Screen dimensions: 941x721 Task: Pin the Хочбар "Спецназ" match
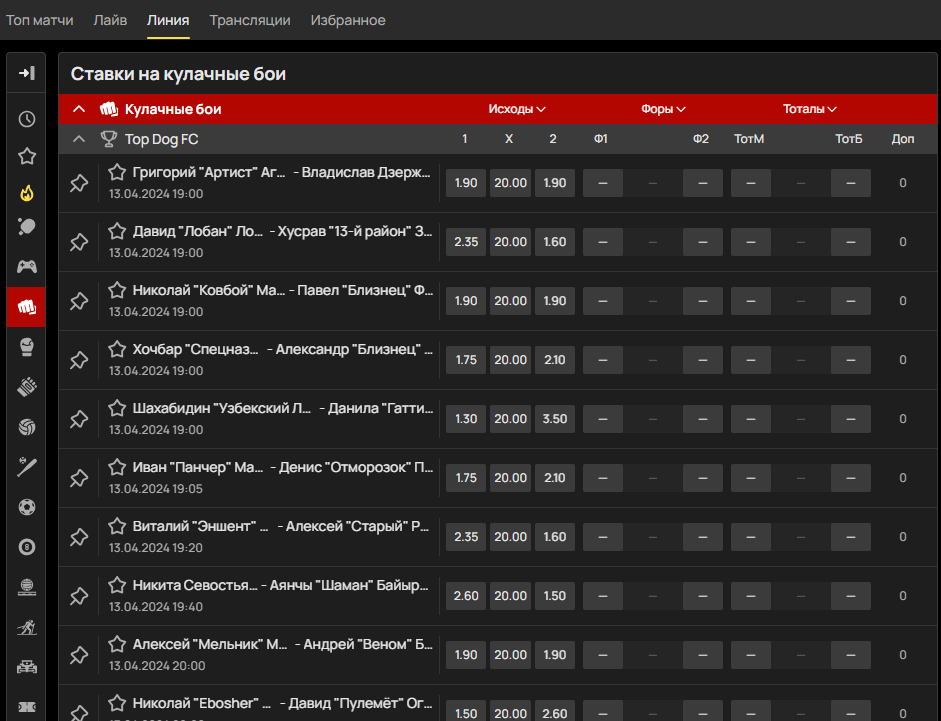[79, 360]
